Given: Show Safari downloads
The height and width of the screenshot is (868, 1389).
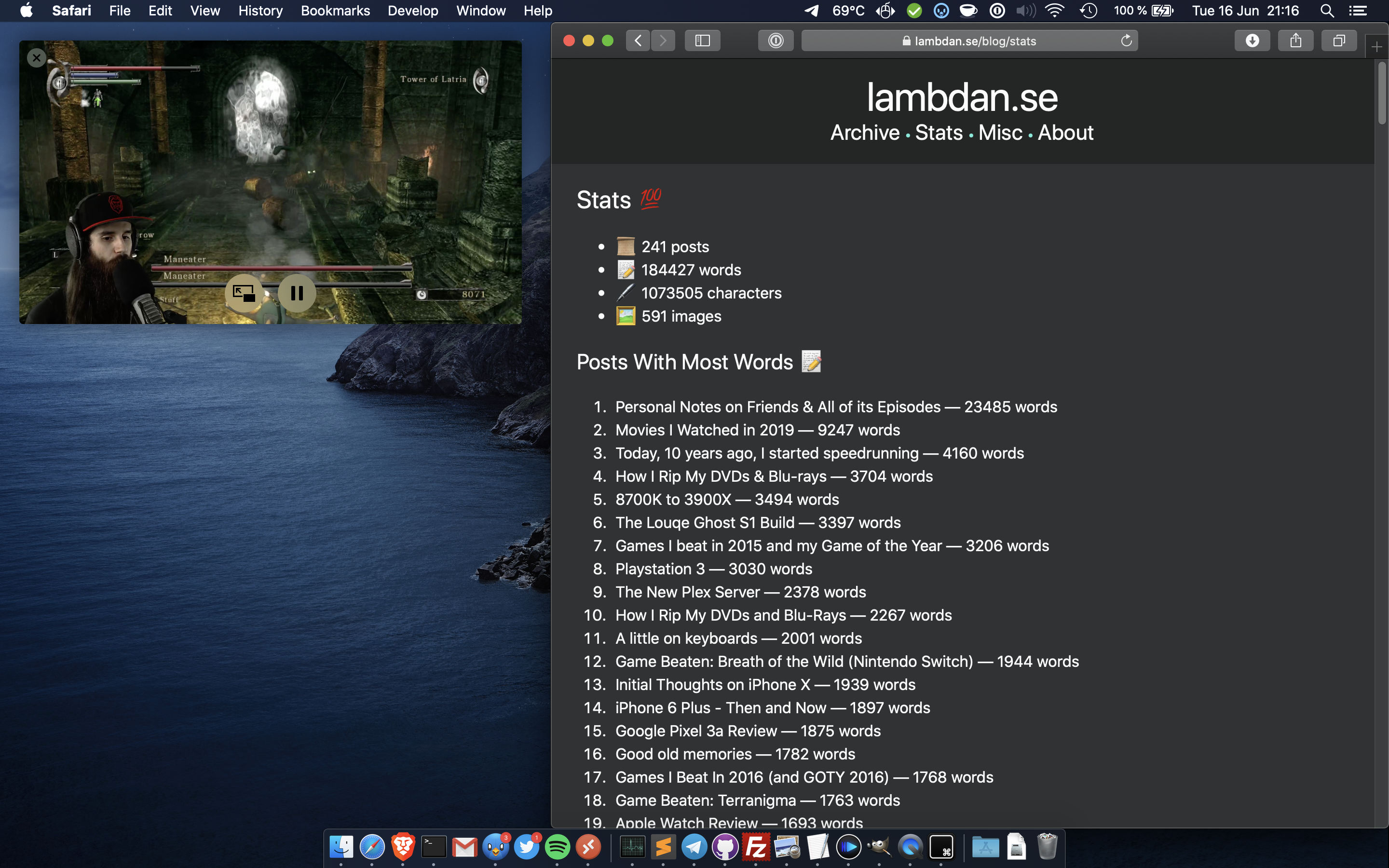Looking at the screenshot, I should [1252, 41].
